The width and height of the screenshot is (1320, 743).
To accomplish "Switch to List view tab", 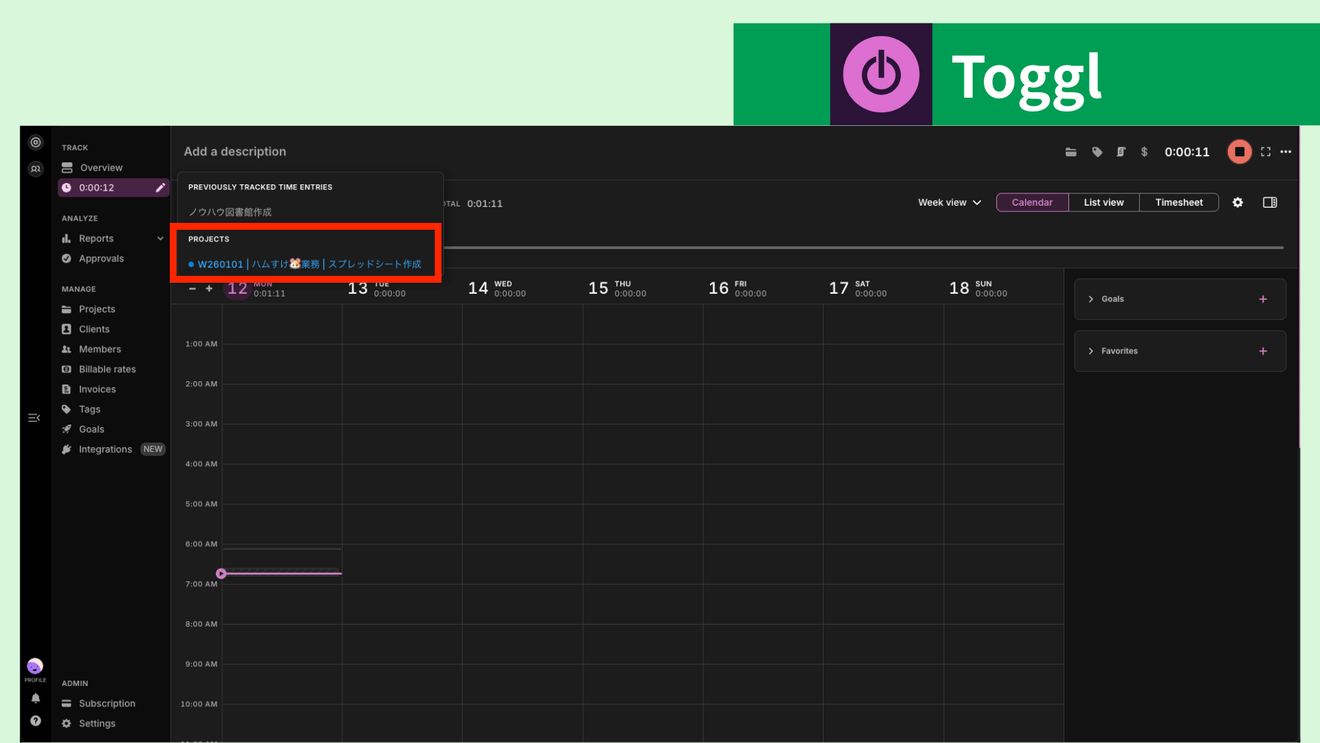I will [x=1104, y=202].
